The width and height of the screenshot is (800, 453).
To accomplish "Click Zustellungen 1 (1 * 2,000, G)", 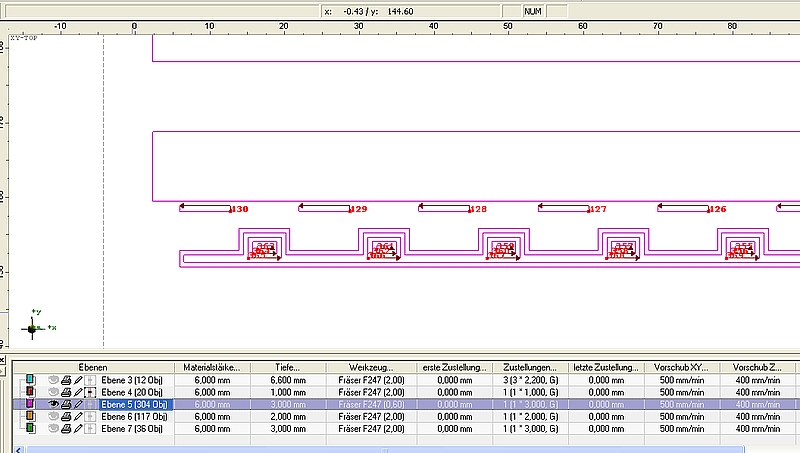I will tap(530, 416).
